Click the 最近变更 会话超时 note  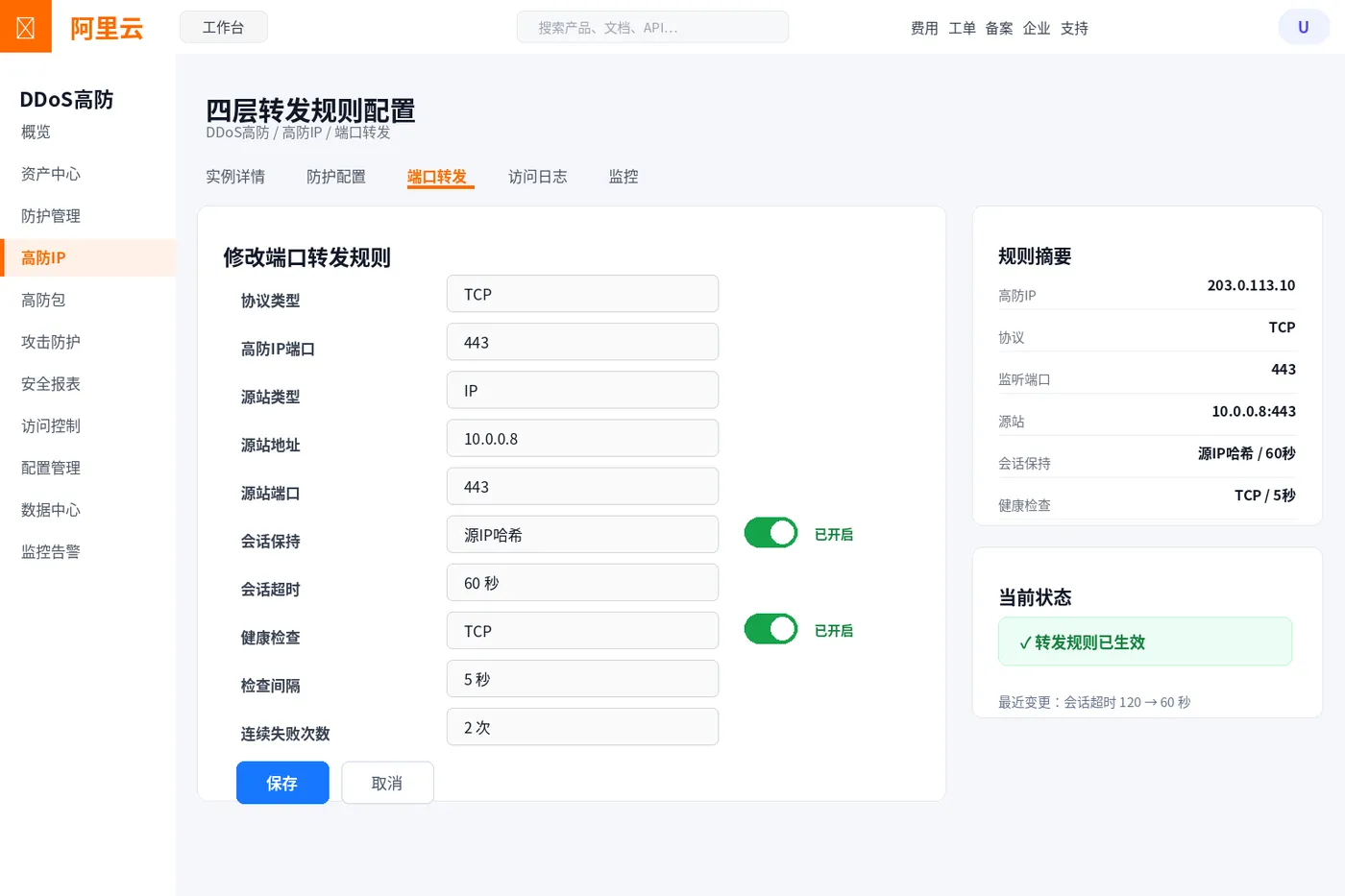click(x=1094, y=702)
